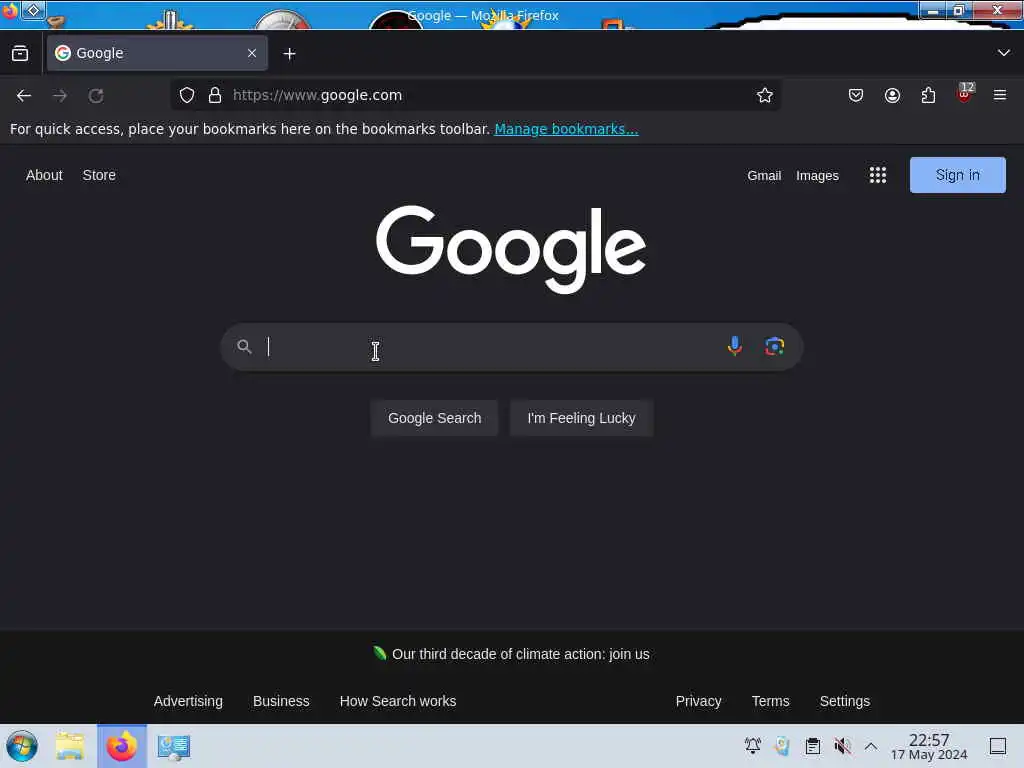Open Images link
The height and width of the screenshot is (768, 1024).
[817, 176]
